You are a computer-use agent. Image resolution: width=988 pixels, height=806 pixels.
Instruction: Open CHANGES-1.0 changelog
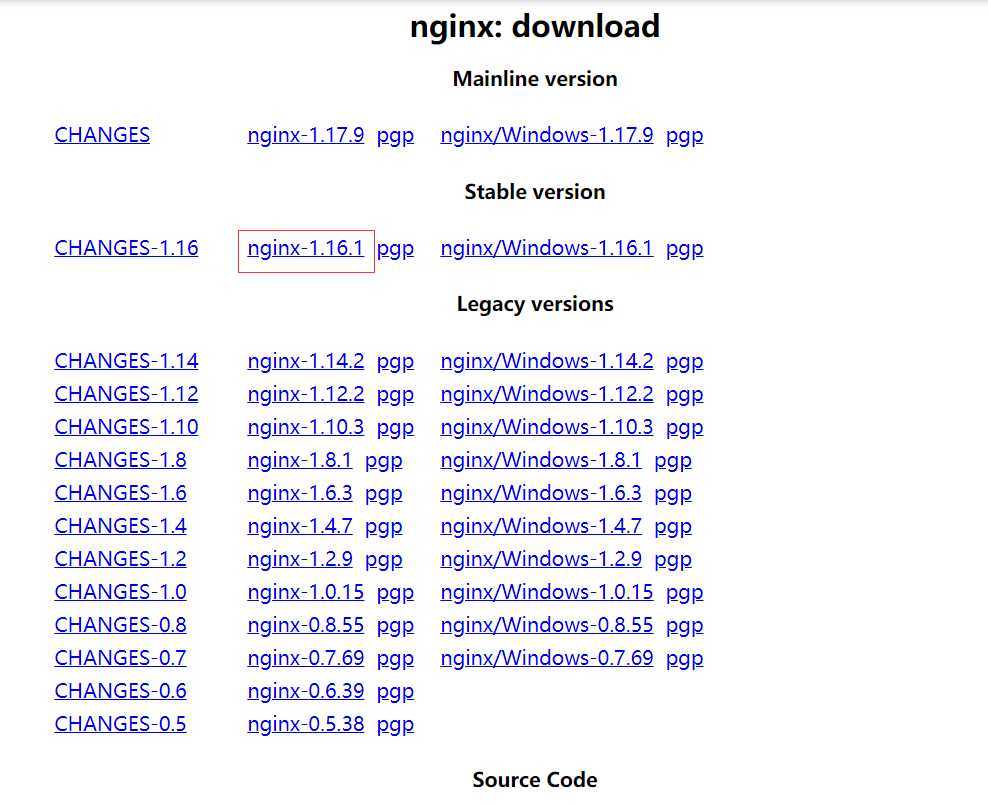click(x=120, y=592)
